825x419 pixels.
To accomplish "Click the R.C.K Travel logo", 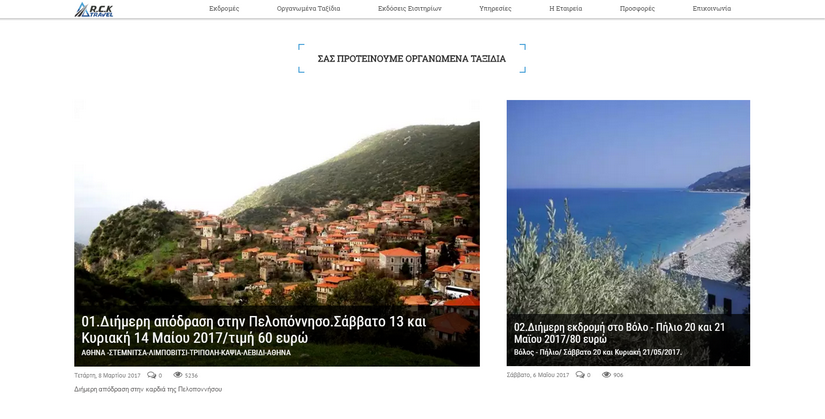I will 94,9.
